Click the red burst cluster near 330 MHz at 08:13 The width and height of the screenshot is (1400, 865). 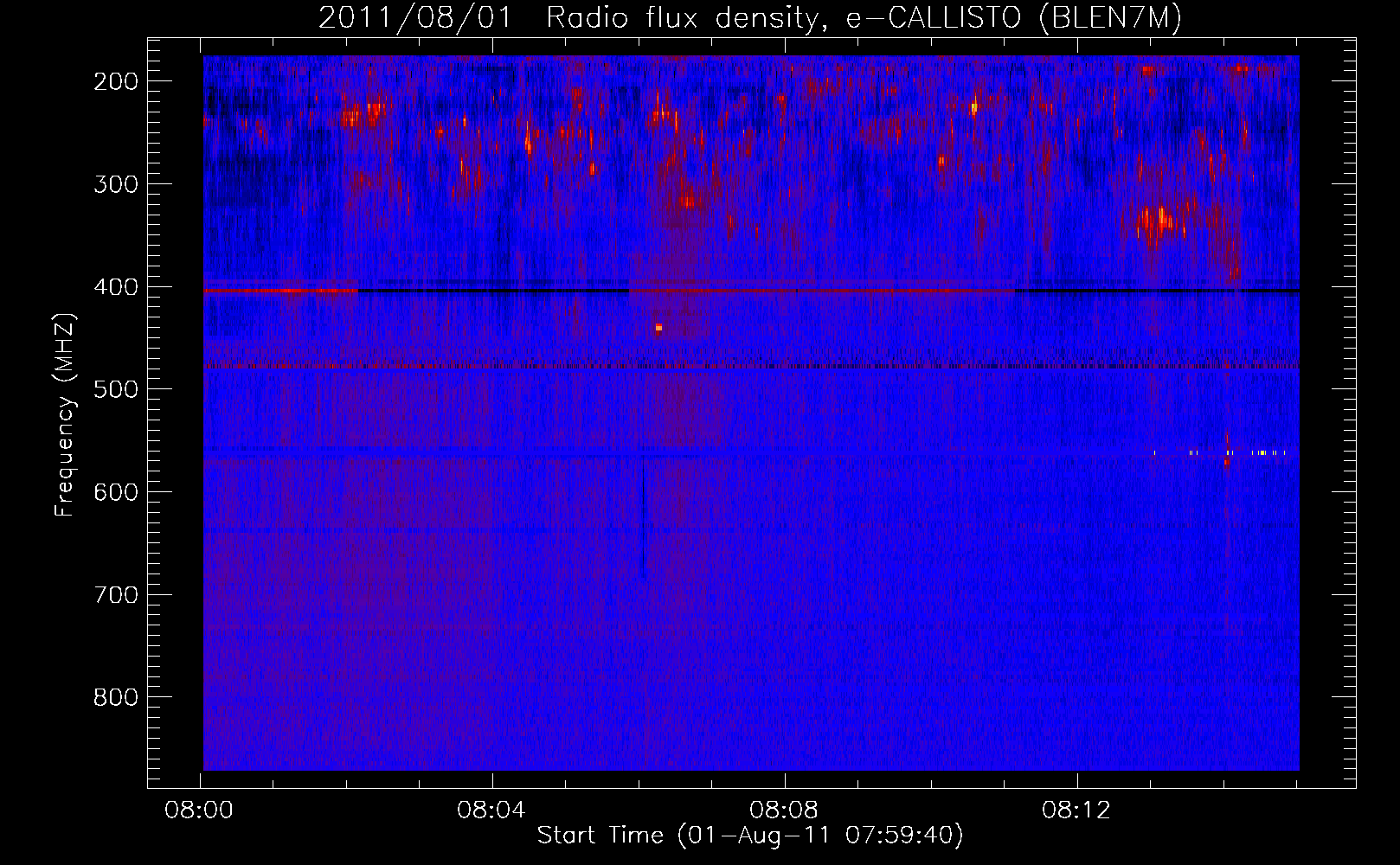[1158, 221]
